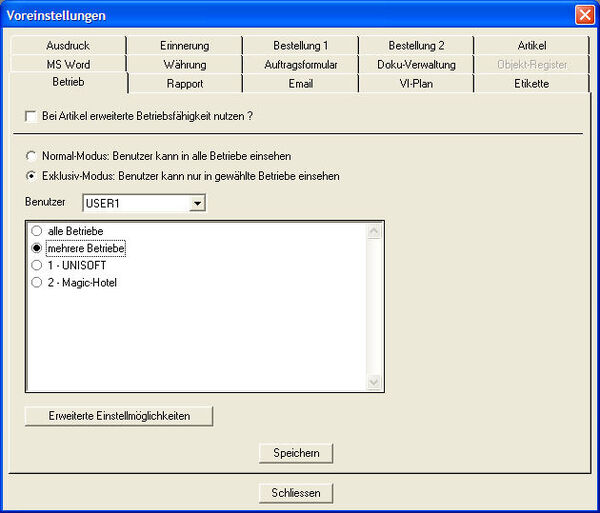Open the Benutzer dropdown
600x513 pixels.
pos(197,203)
